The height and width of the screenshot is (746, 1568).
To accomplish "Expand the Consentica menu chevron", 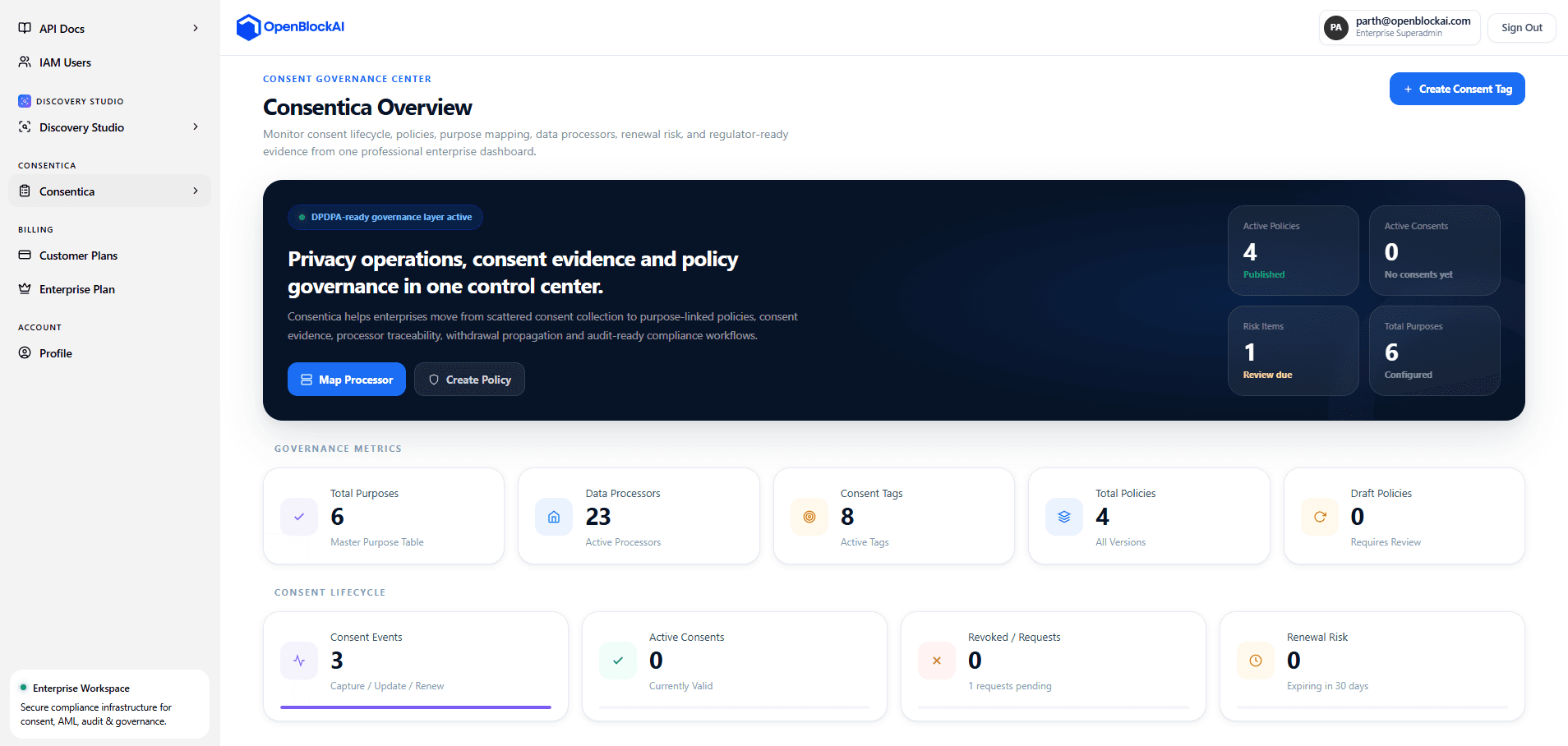I will click(196, 191).
